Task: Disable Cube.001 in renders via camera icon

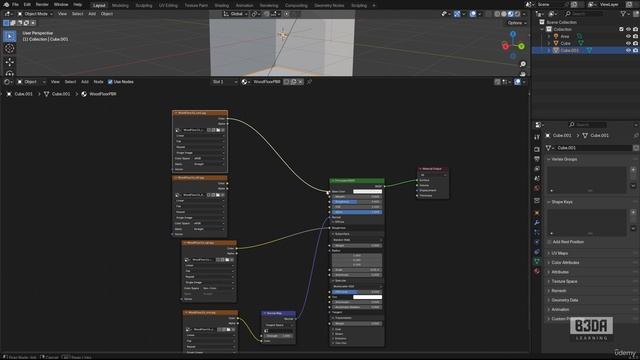Action: [636, 50]
